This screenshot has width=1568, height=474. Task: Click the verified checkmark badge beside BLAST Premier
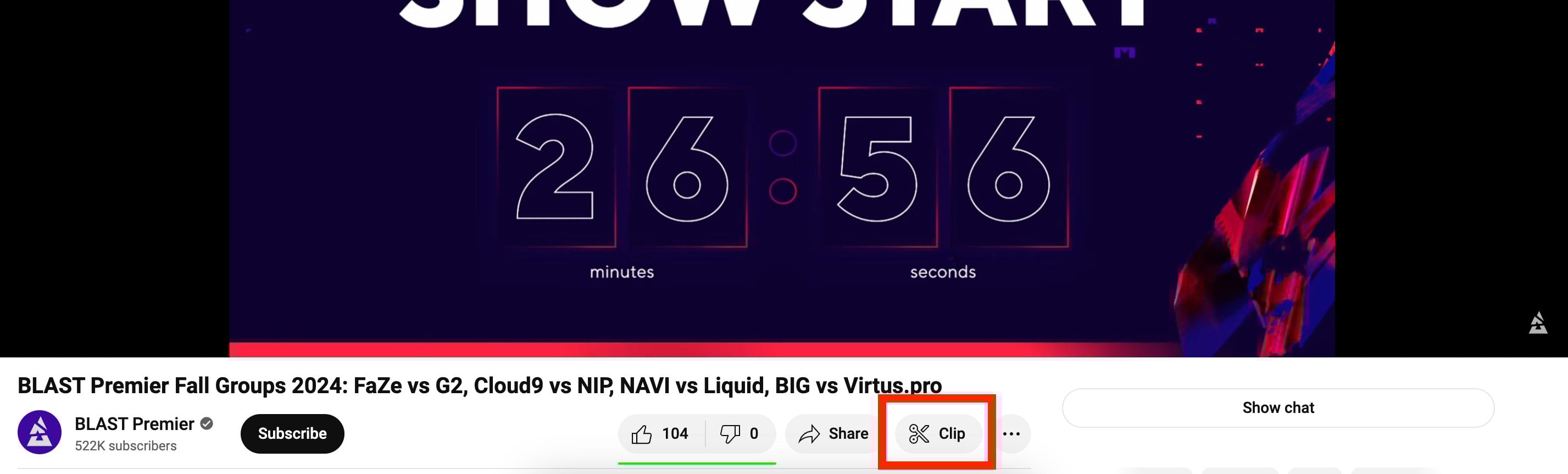coord(207,423)
